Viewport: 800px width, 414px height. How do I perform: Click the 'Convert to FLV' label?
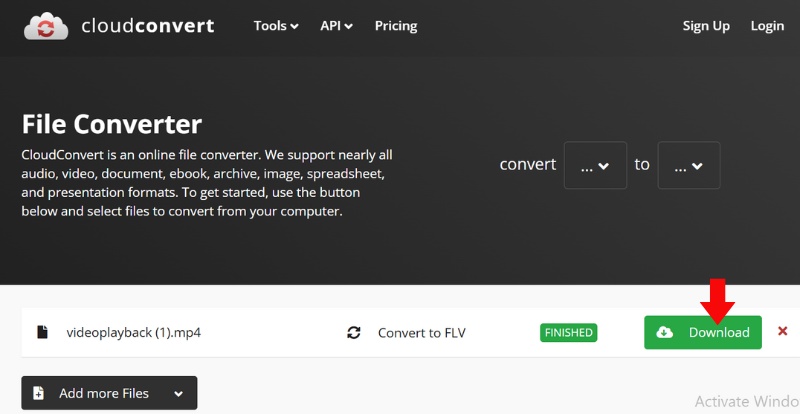point(421,333)
